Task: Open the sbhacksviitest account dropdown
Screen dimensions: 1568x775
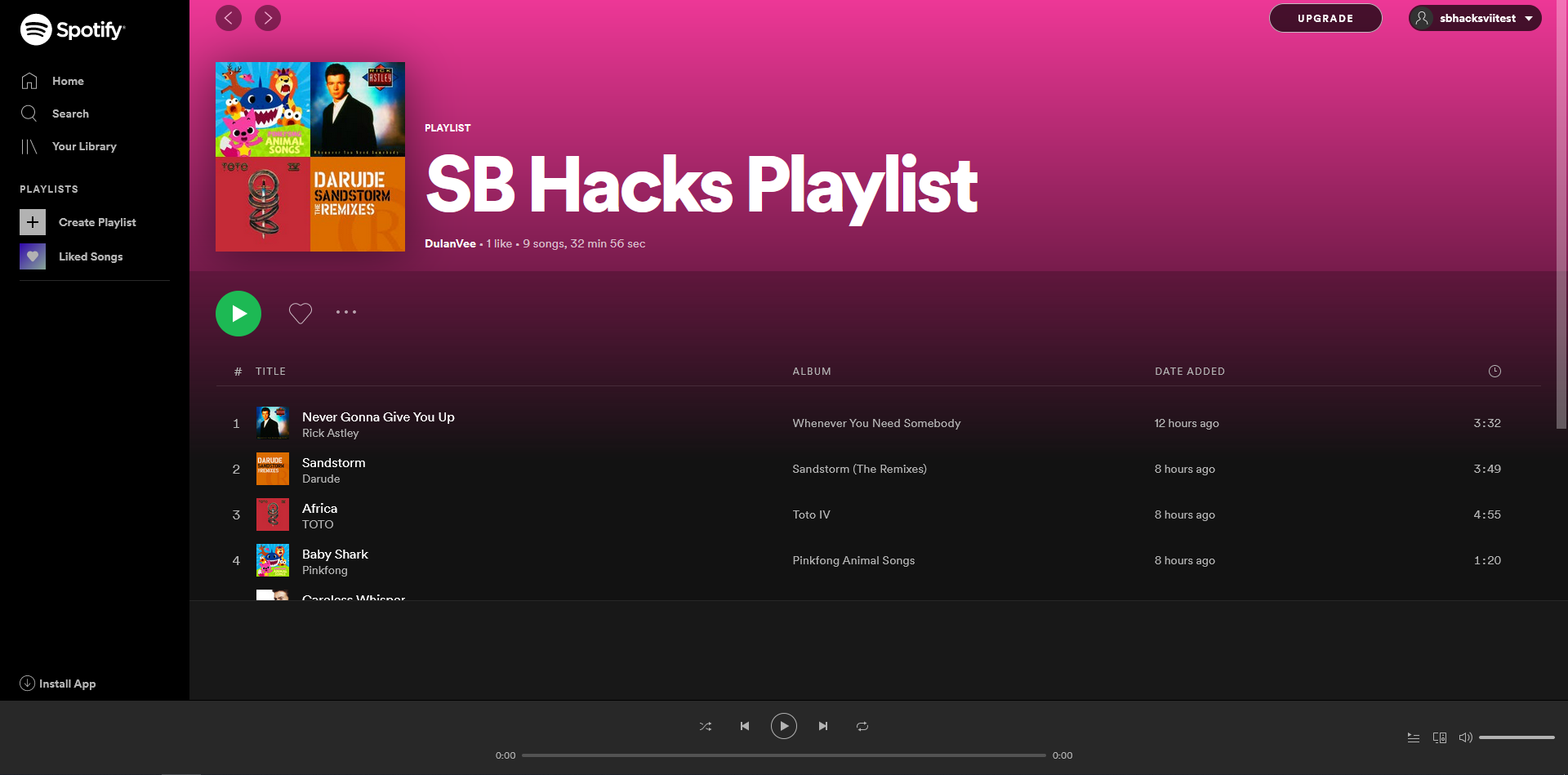Action: 1475,18
